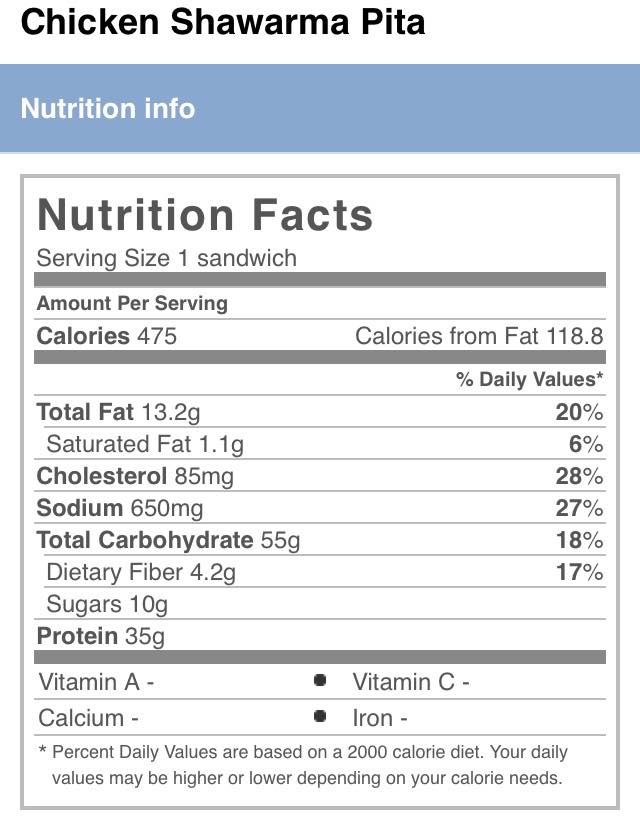The image size is (640, 823).
Task: Select the Cholesterol 85mg row
Action: (320, 476)
